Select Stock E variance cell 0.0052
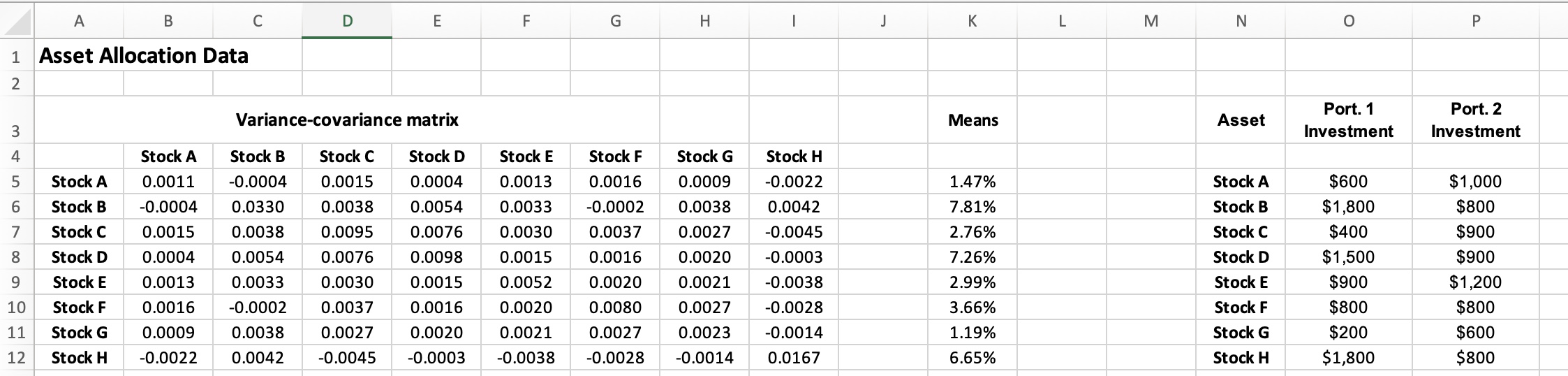Viewport: 1568px width, 376px height. [526, 282]
